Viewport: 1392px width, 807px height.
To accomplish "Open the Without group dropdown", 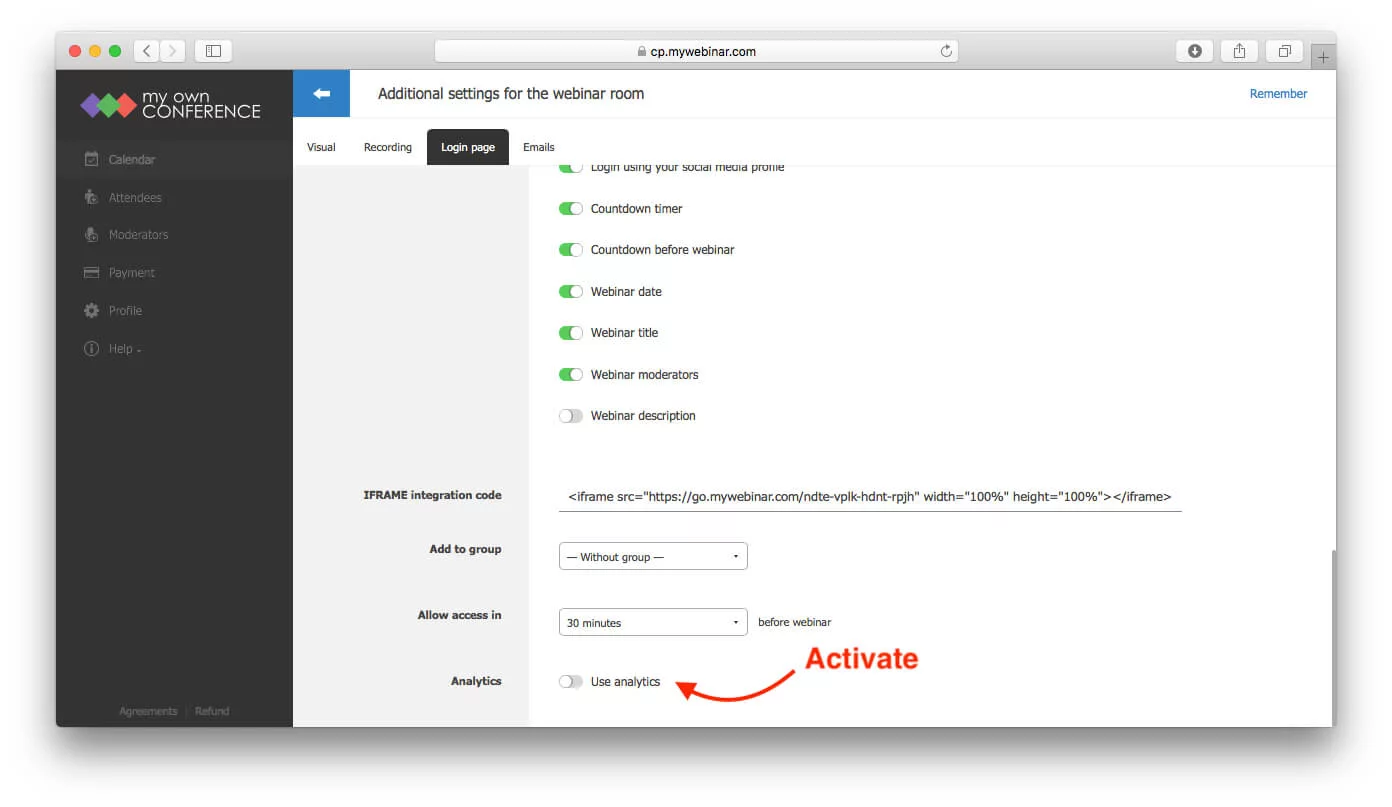I will pos(652,556).
